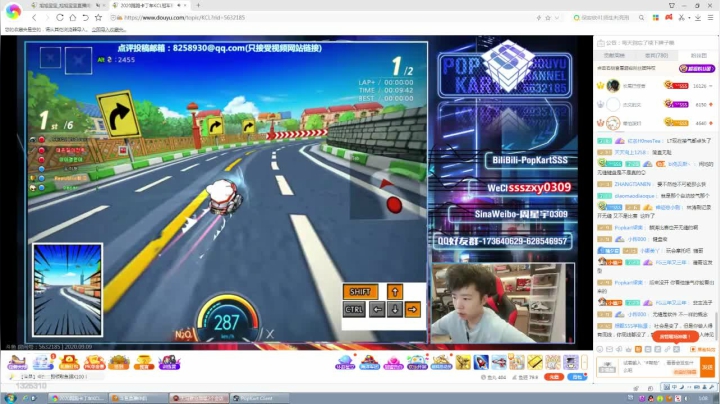Click the chain link icon above chat input
This screenshot has width=720, height=404.
click(x=667, y=349)
